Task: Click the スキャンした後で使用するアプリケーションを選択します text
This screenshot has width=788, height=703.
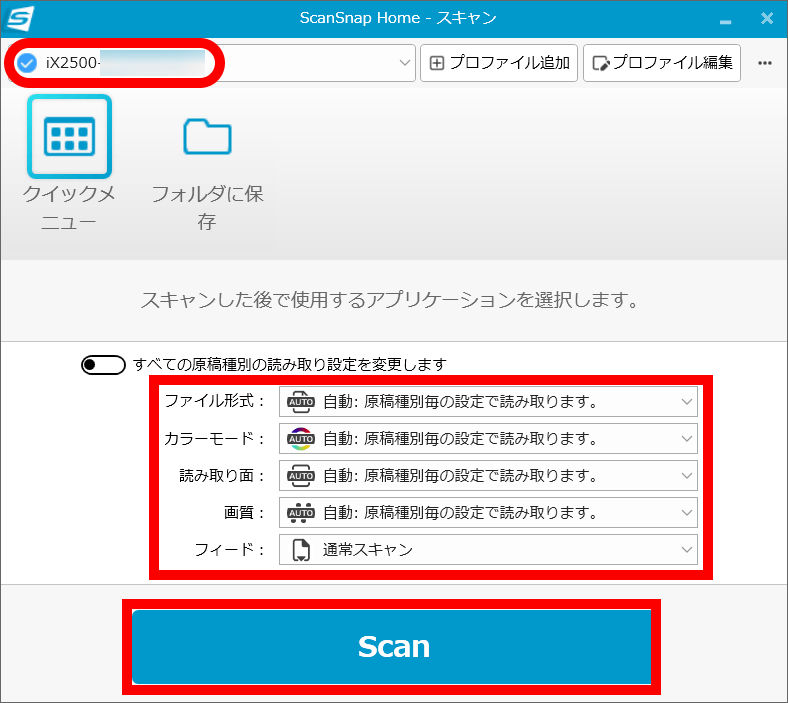Action: coord(389,300)
